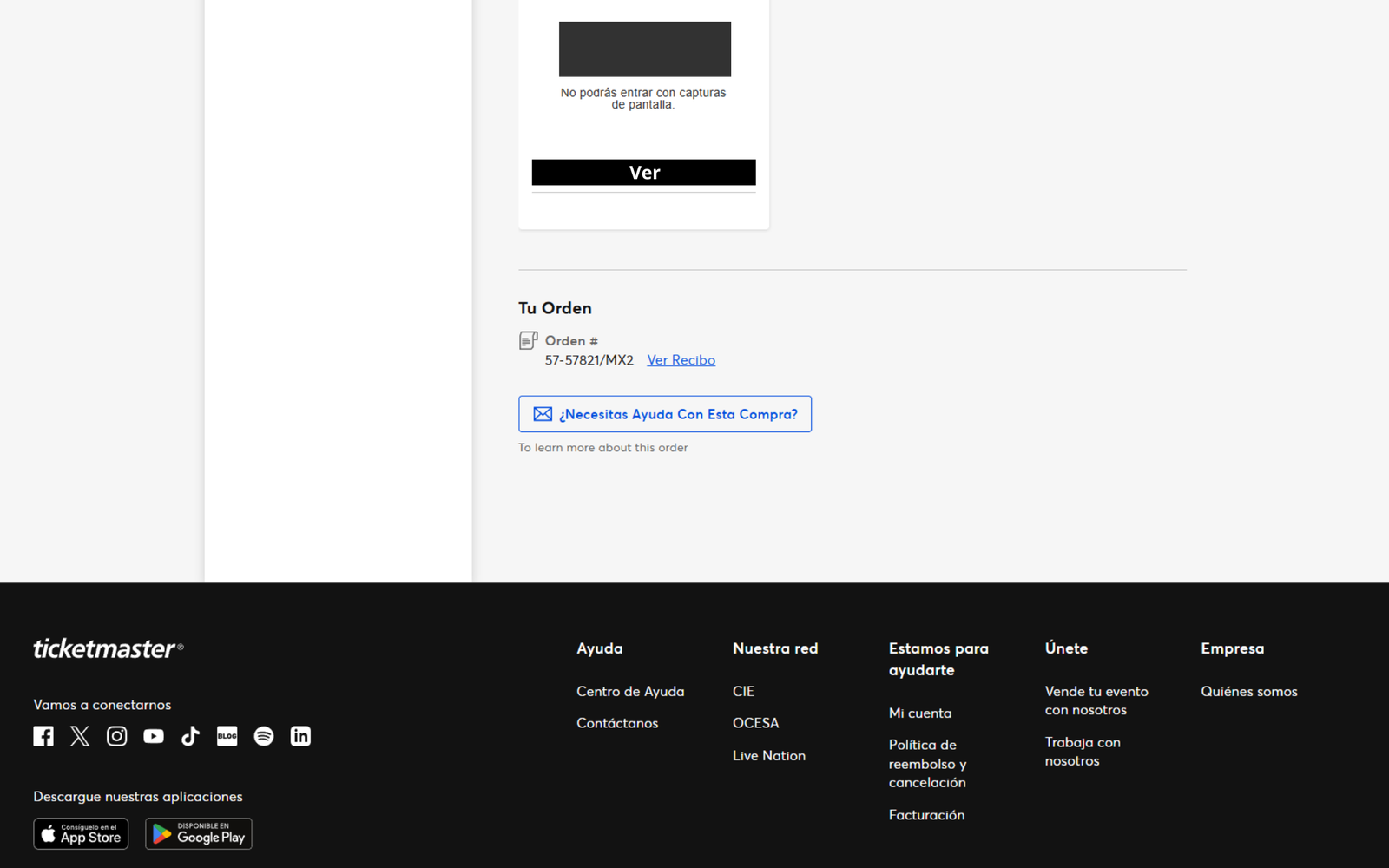Go to Centro de Ayuda
Screen dimensions: 1389x868
pos(630,692)
